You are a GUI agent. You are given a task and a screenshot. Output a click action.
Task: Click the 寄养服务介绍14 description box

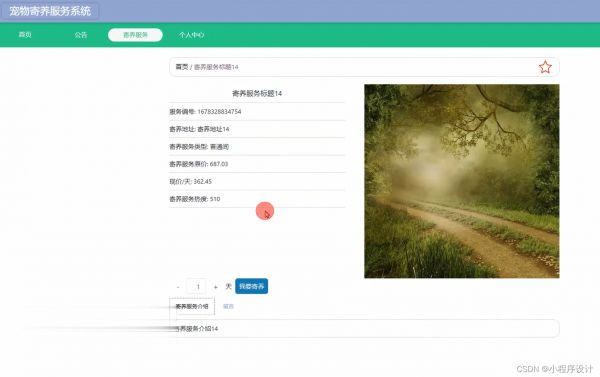(x=364, y=328)
